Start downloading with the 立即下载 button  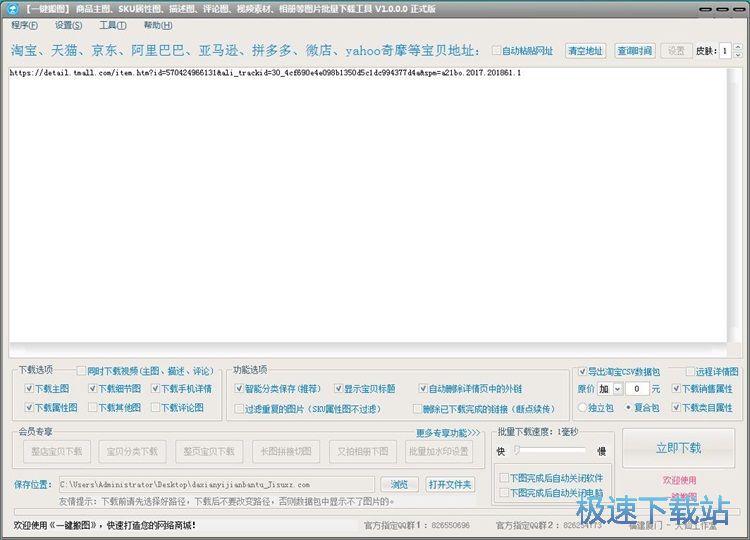pos(678,448)
